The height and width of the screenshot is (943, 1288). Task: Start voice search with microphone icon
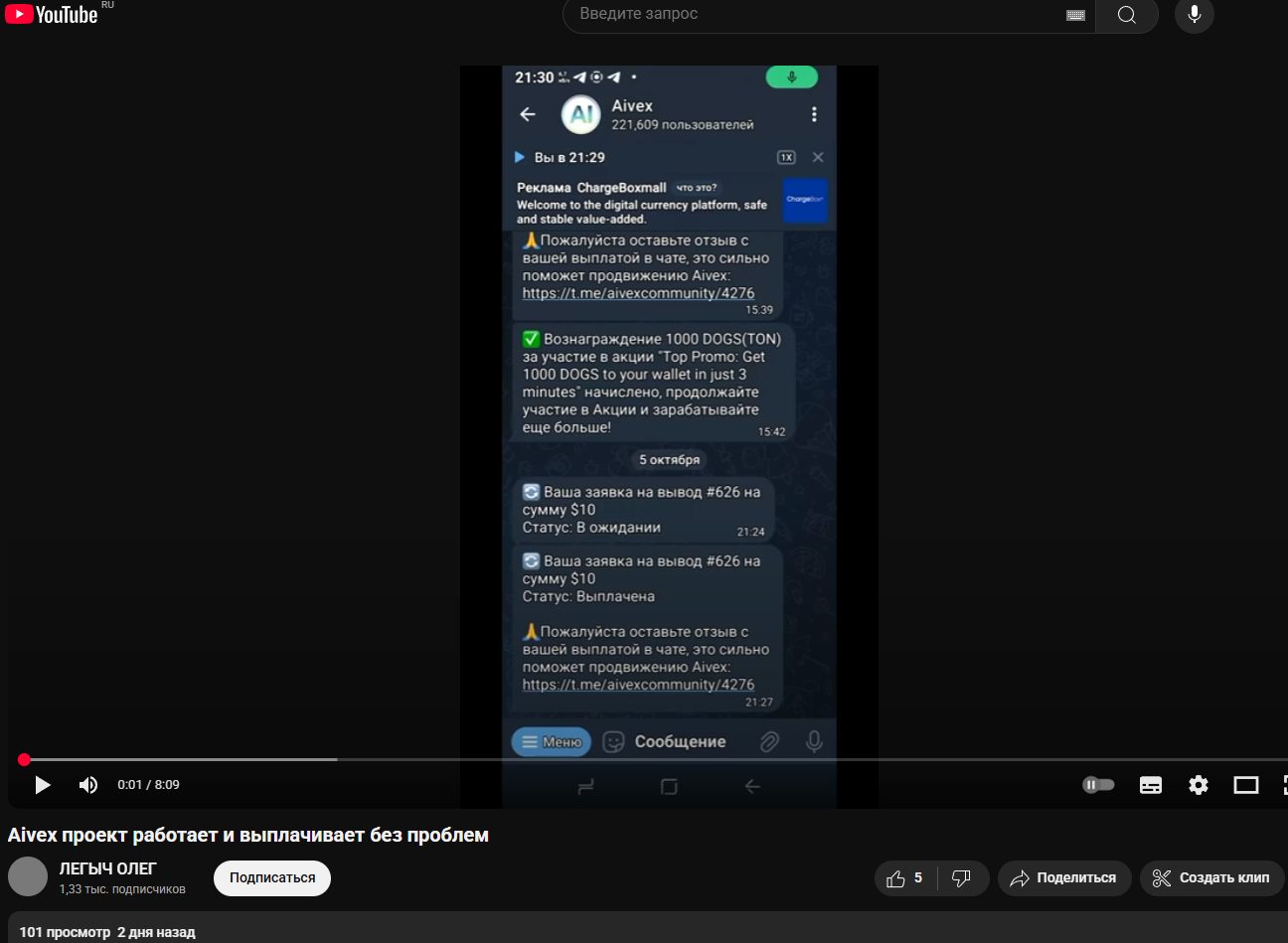point(1195,14)
